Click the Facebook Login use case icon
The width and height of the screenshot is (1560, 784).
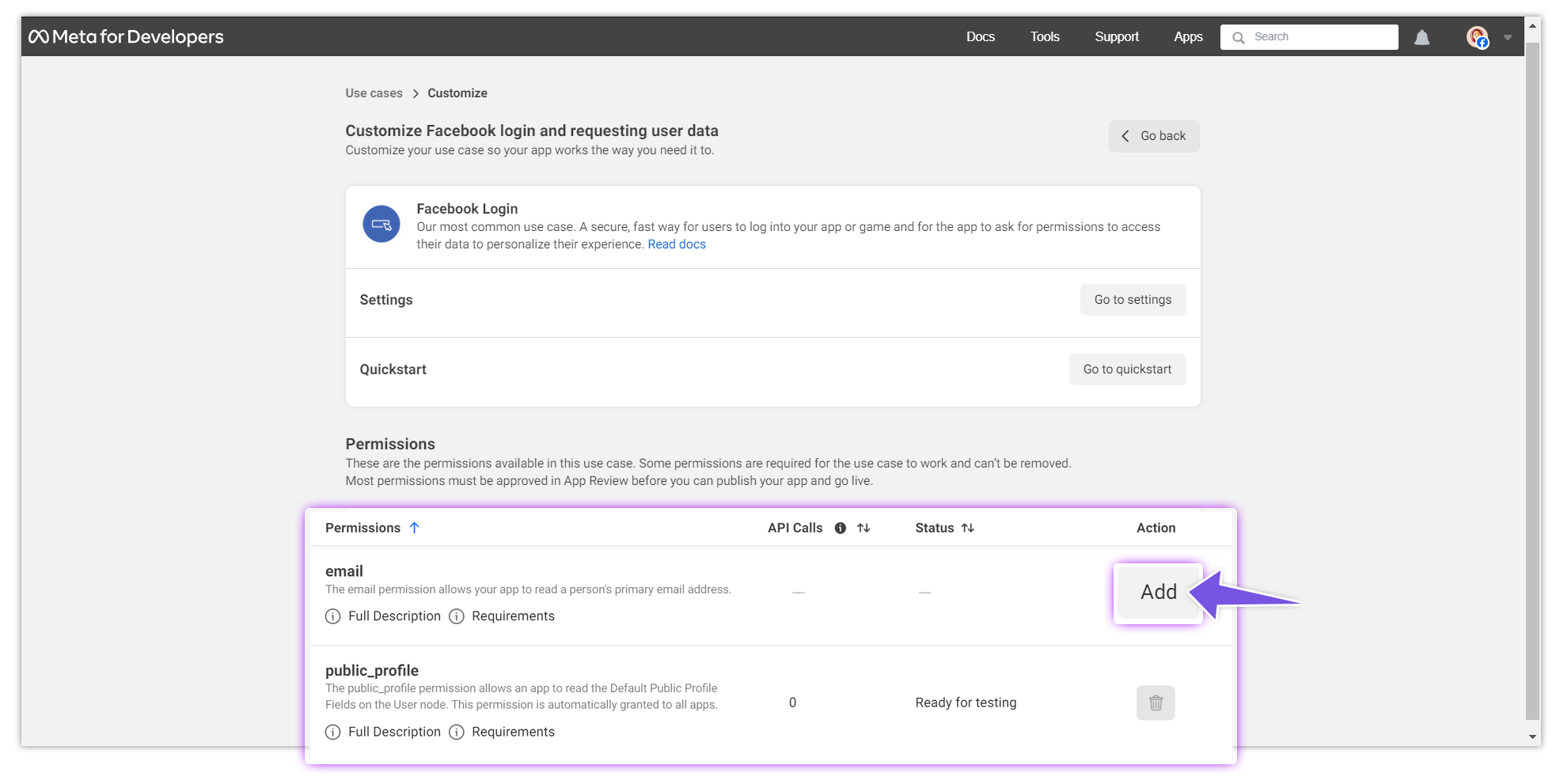(381, 225)
